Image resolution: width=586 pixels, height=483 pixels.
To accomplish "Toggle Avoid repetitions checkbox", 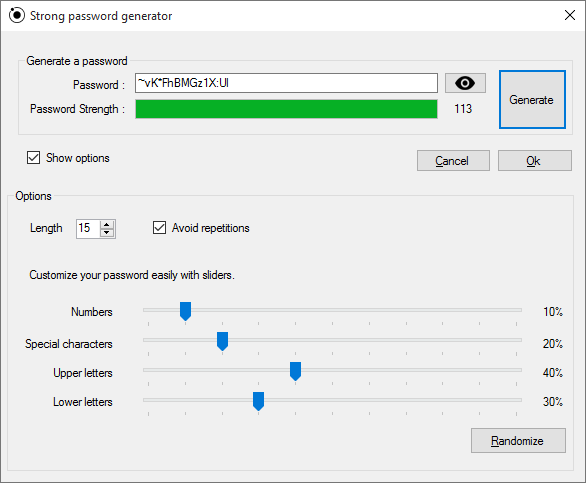I will pos(159,228).
